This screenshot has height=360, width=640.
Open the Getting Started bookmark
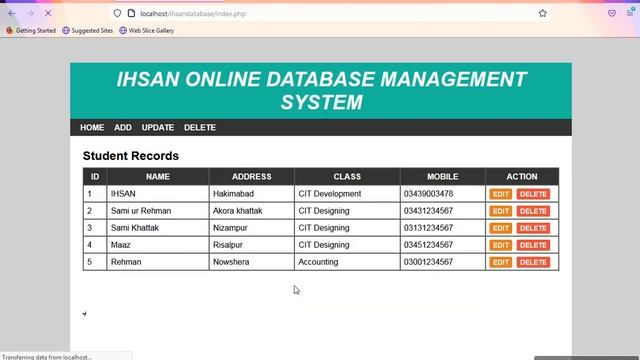coord(31,31)
